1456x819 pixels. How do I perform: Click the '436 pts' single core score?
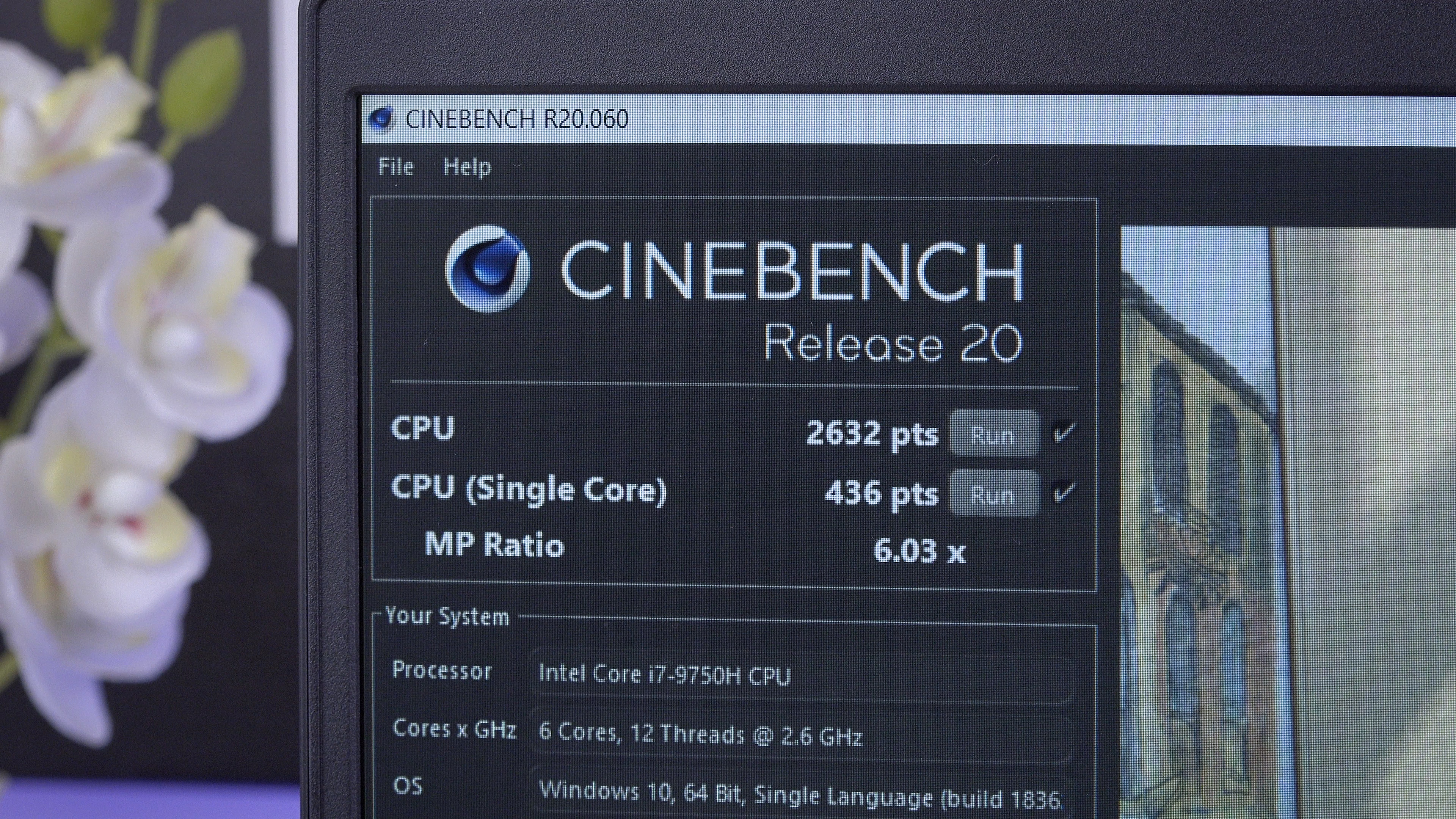(881, 493)
